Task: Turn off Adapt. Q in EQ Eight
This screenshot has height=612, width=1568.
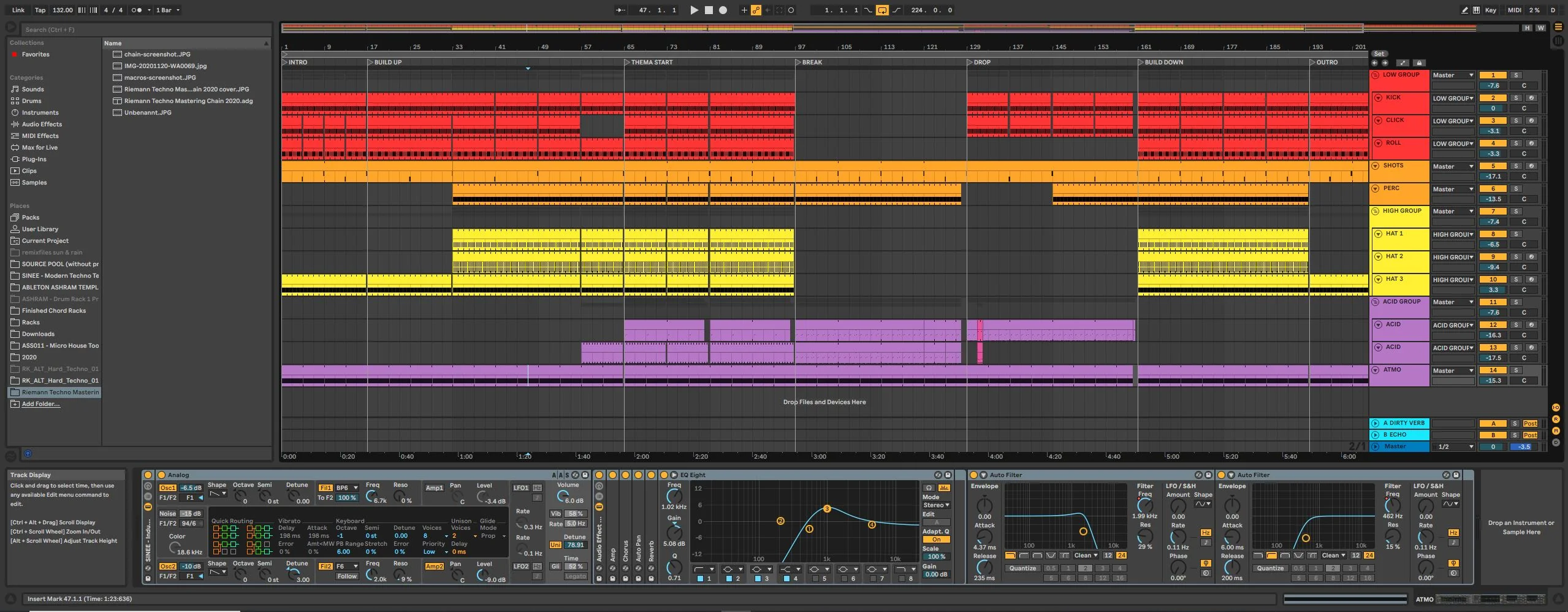Action: pyautogui.click(x=936, y=540)
